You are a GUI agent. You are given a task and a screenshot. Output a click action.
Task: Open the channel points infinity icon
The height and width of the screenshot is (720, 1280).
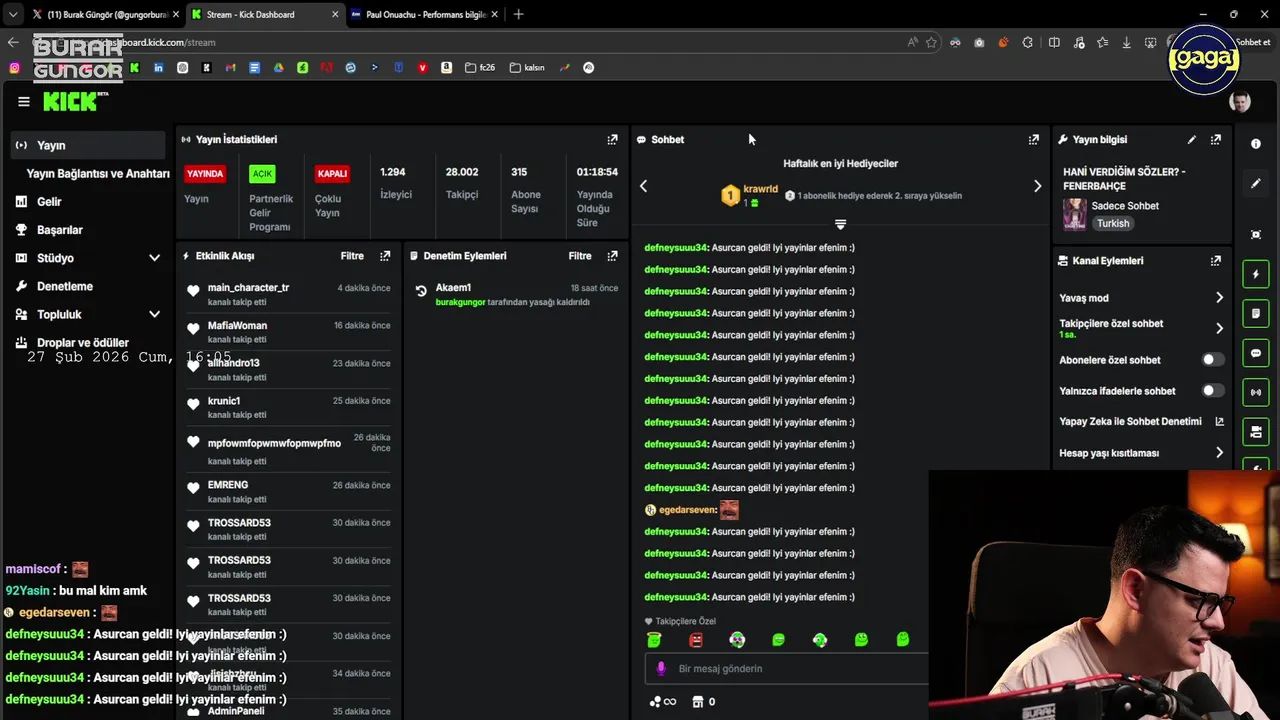click(x=663, y=702)
